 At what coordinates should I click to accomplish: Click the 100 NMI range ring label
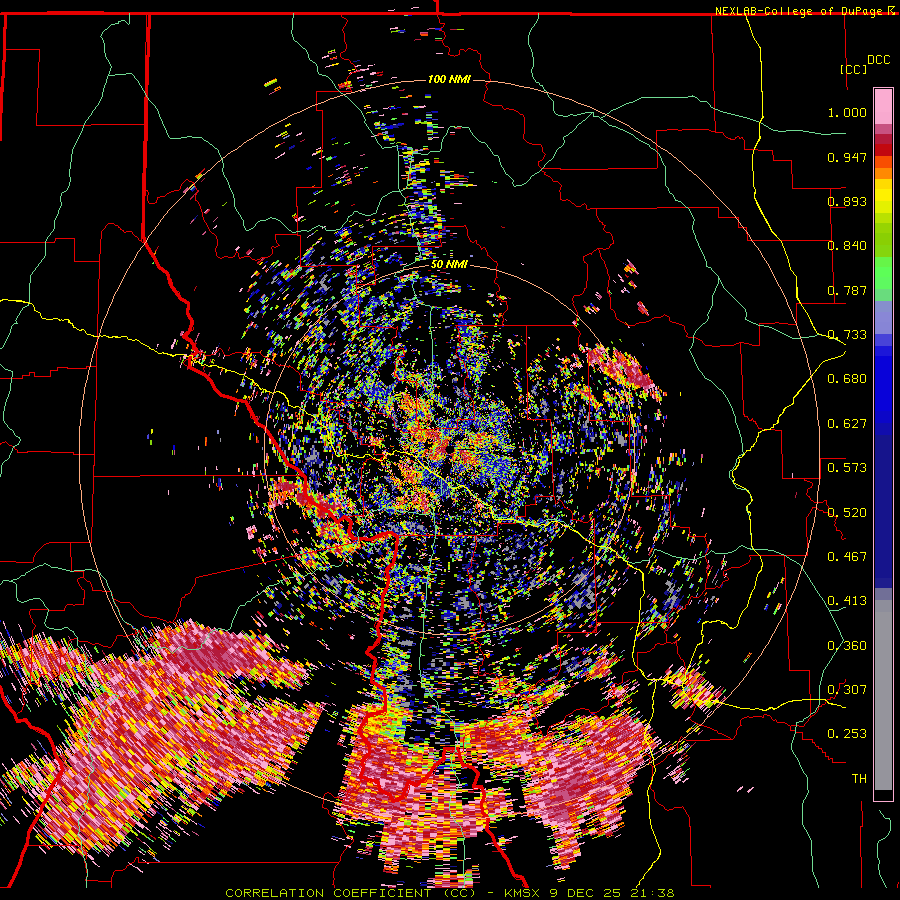coord(449,79)
